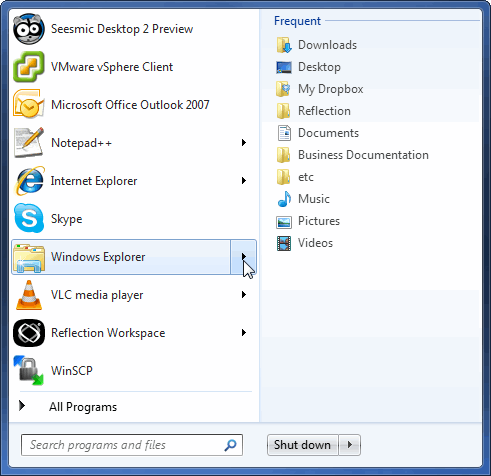
Task: Click the Pictures library icon
Action: 284,221
